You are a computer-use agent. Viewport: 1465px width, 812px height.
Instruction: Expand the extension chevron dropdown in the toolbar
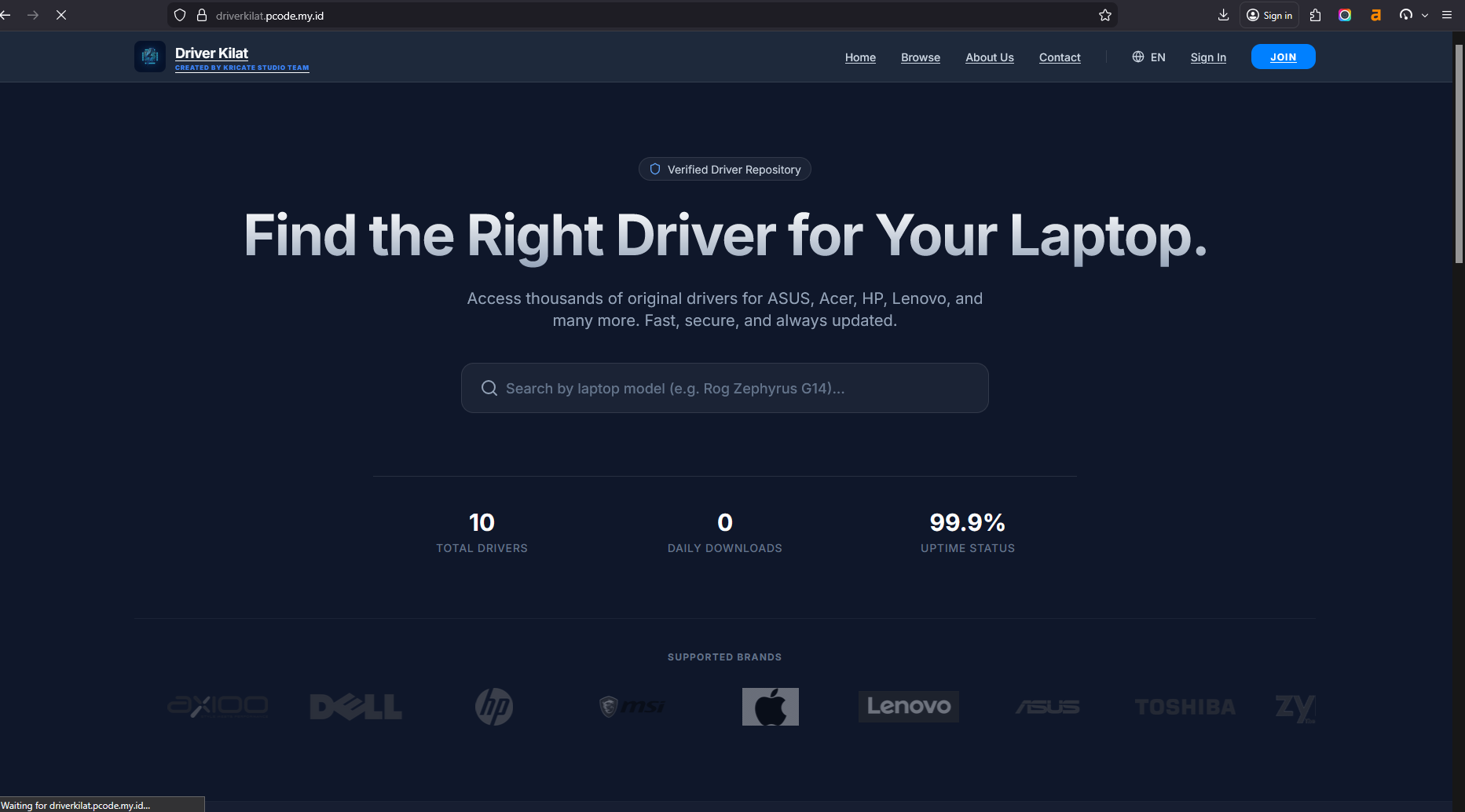click(x=1426, y=15)
